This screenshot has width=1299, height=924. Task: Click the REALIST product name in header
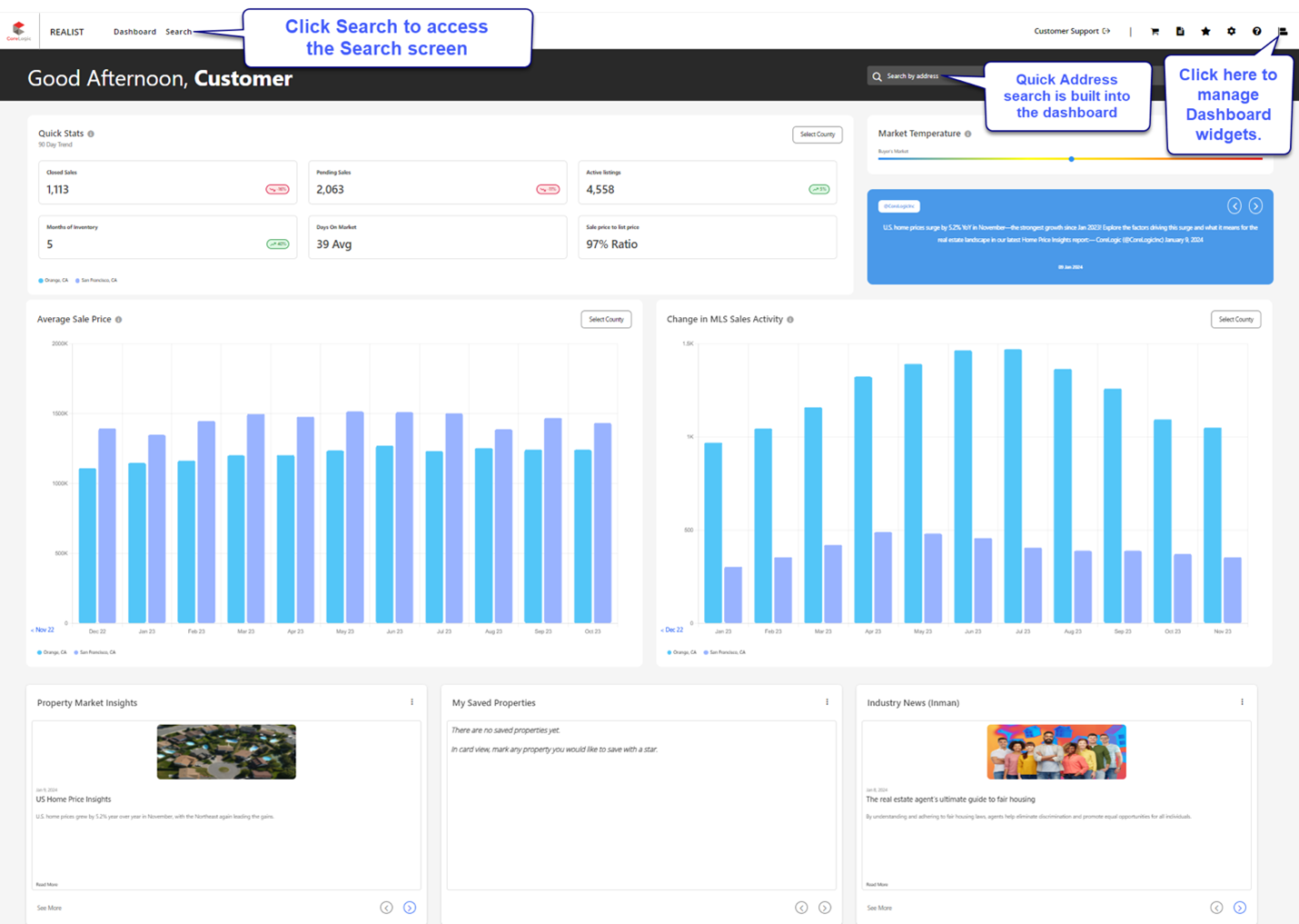click(x=66, y=32)
